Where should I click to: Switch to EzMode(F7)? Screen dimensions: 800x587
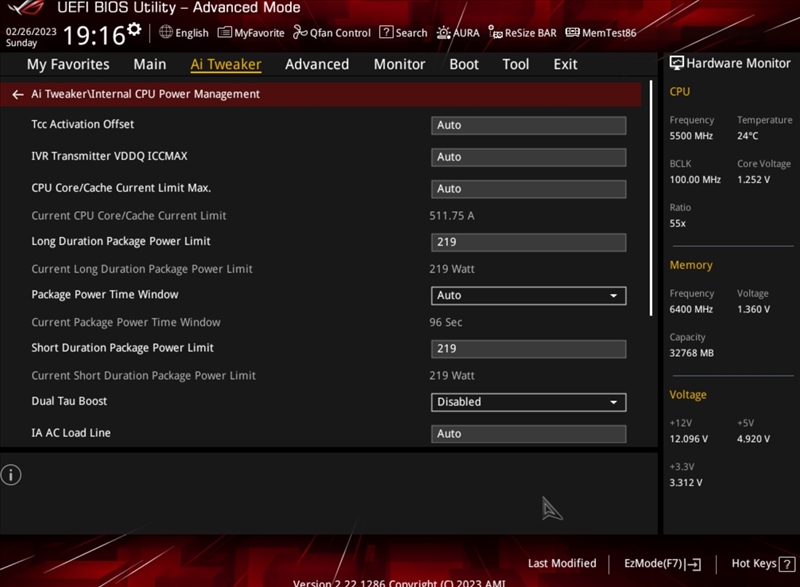(x=662, y=564)
